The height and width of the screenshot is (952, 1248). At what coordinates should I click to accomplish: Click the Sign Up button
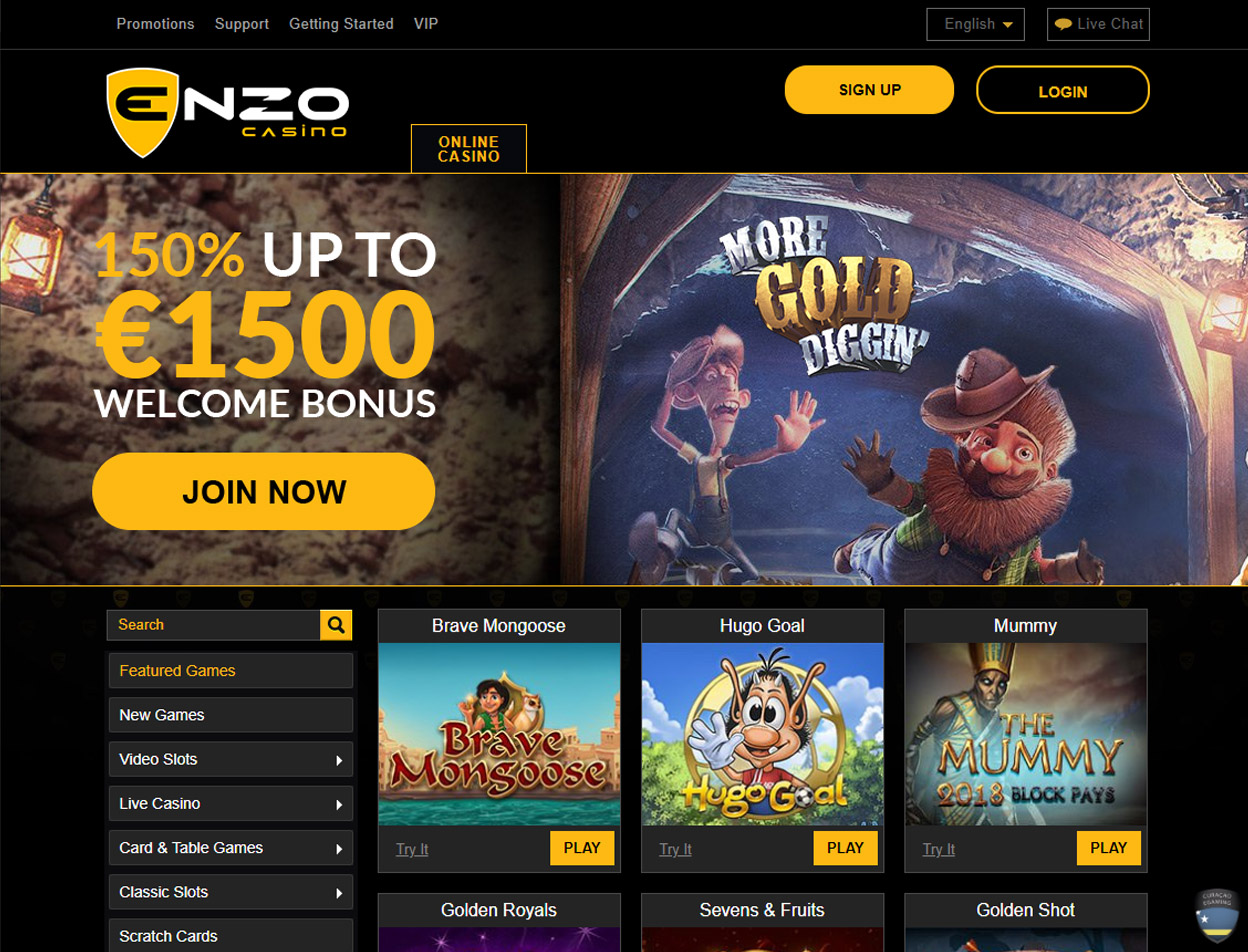pyautogui.click(x=870, y=90)
